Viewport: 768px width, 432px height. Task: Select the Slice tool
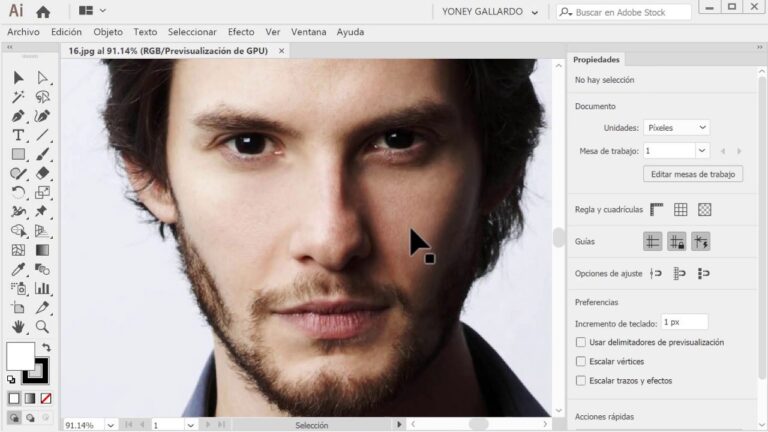pyautogui.click(x=42, y=308)
